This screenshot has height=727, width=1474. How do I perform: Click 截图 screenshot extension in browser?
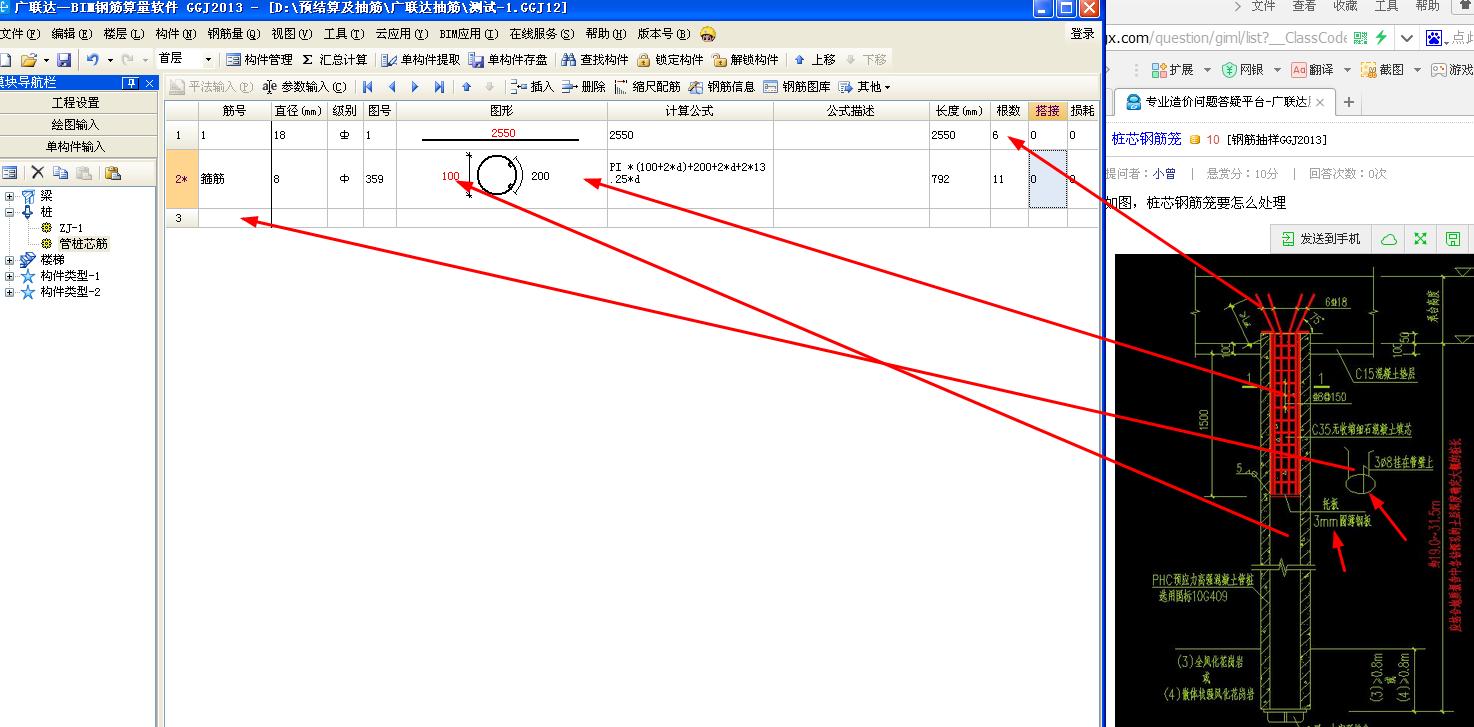(x=1382, y=69)
